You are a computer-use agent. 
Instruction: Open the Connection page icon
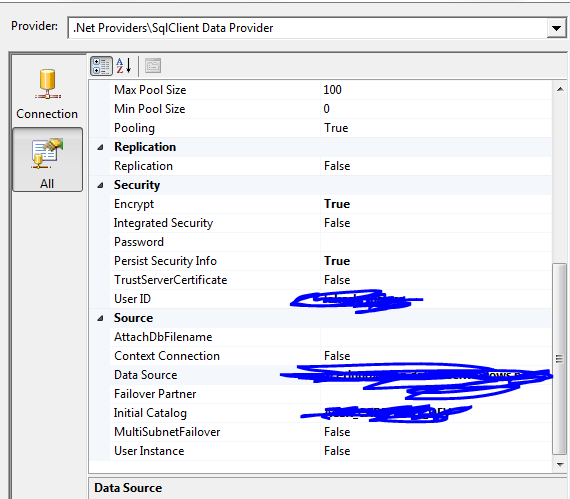[47, 94]
